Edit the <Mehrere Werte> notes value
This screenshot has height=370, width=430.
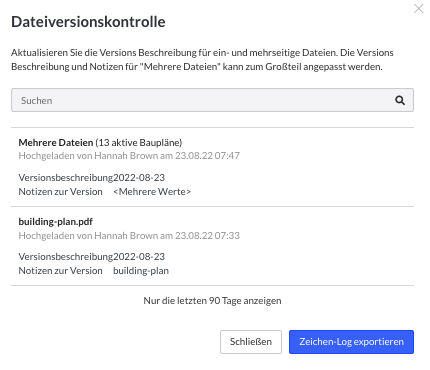[x=152, y=192]
